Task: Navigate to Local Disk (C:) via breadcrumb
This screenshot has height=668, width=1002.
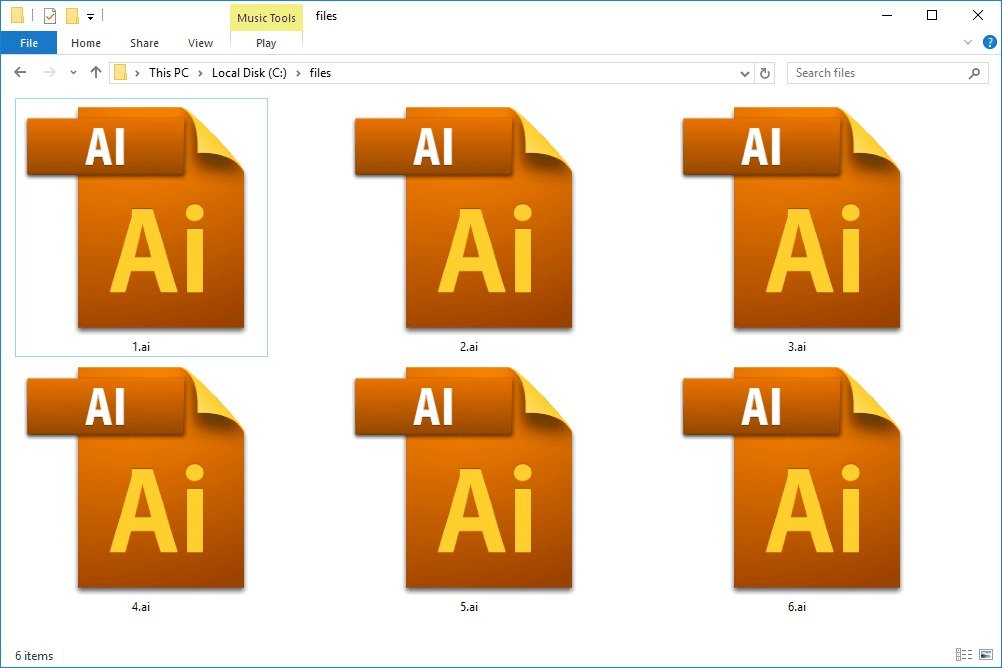Action: (x=249, y=72)
